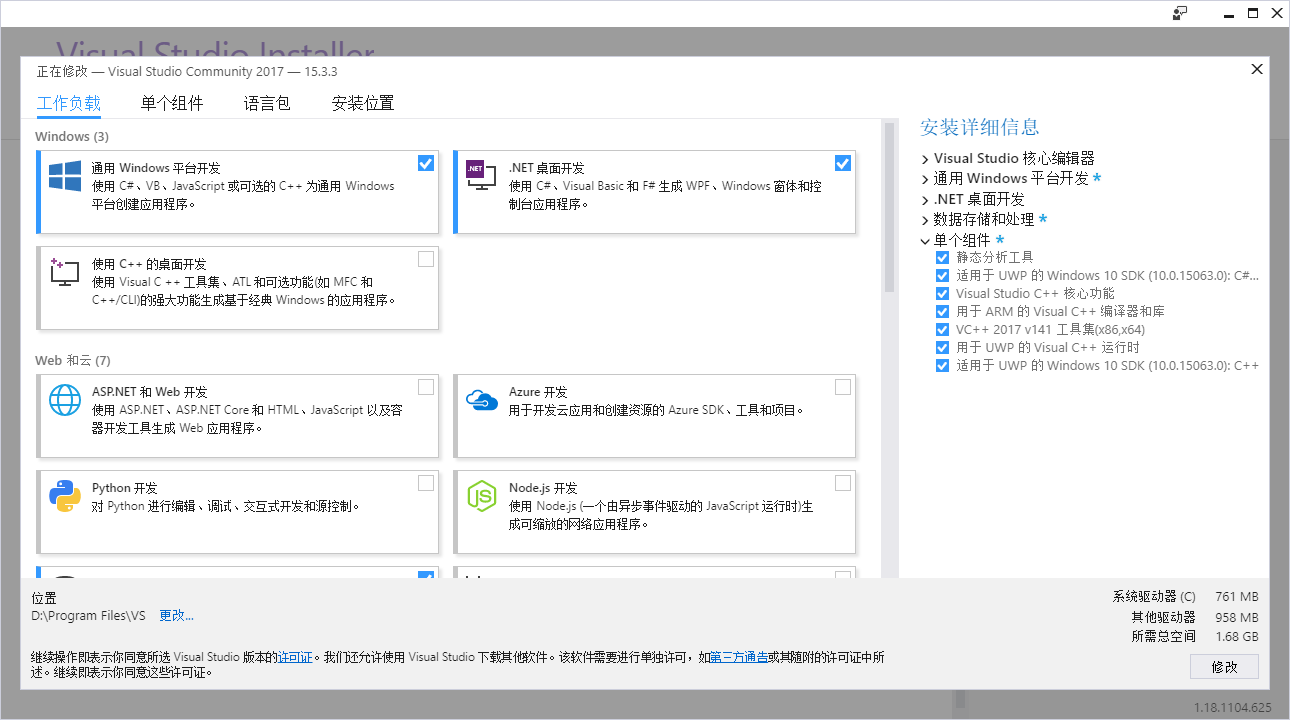This screenshot has height=720, width=1290.
Task: Expand the 数据存储和处理 details node
Action: point(925,220)
